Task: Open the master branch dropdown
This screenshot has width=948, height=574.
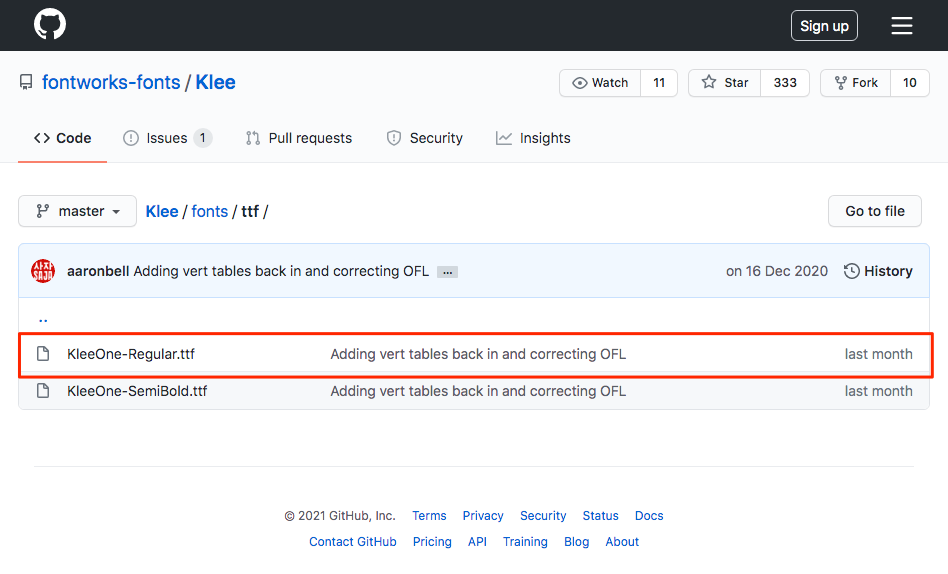Action: pos(77,211)
